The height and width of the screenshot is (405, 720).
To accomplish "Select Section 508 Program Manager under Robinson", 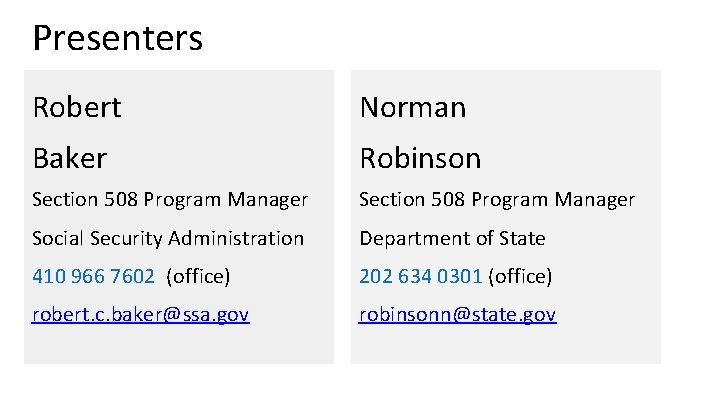I will point(496,200).
